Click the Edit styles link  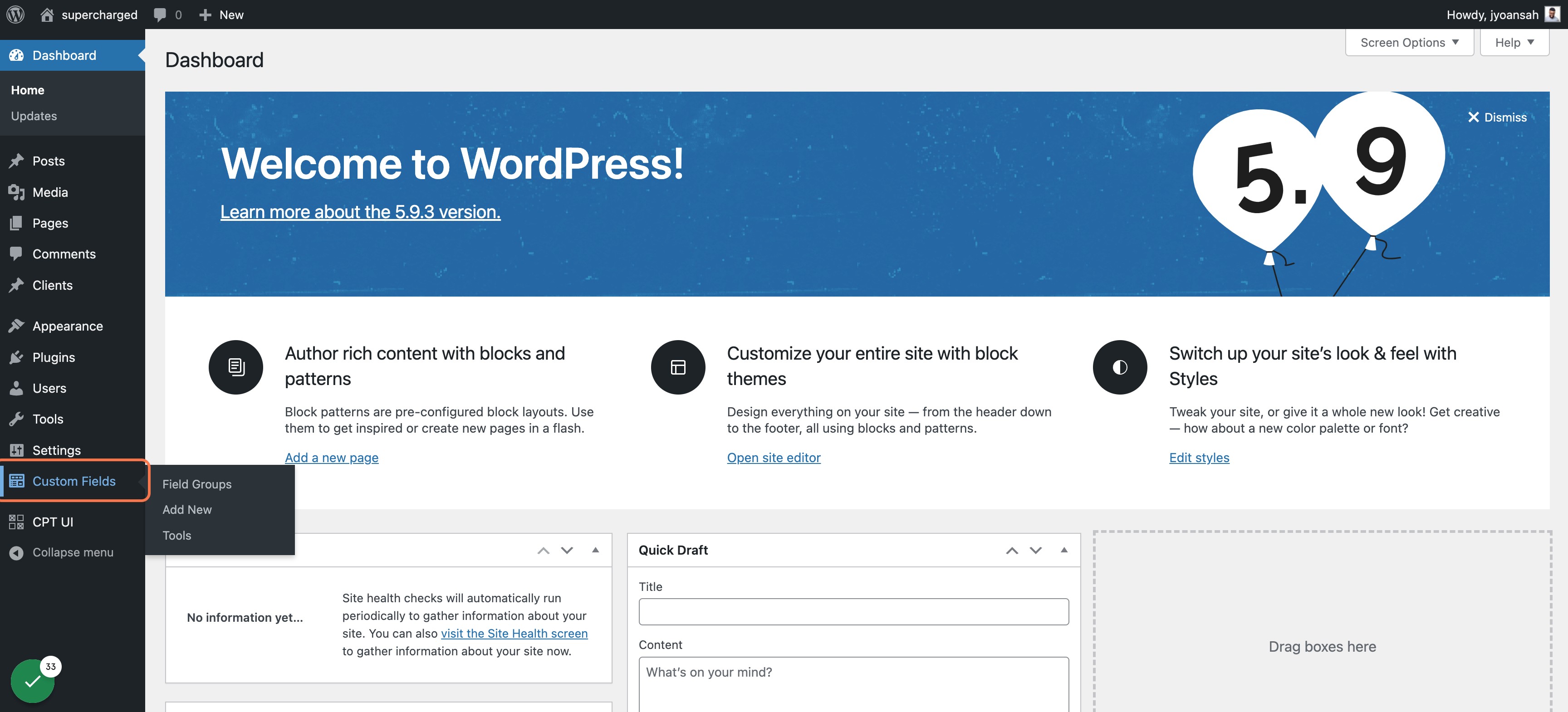point(1199,457)
